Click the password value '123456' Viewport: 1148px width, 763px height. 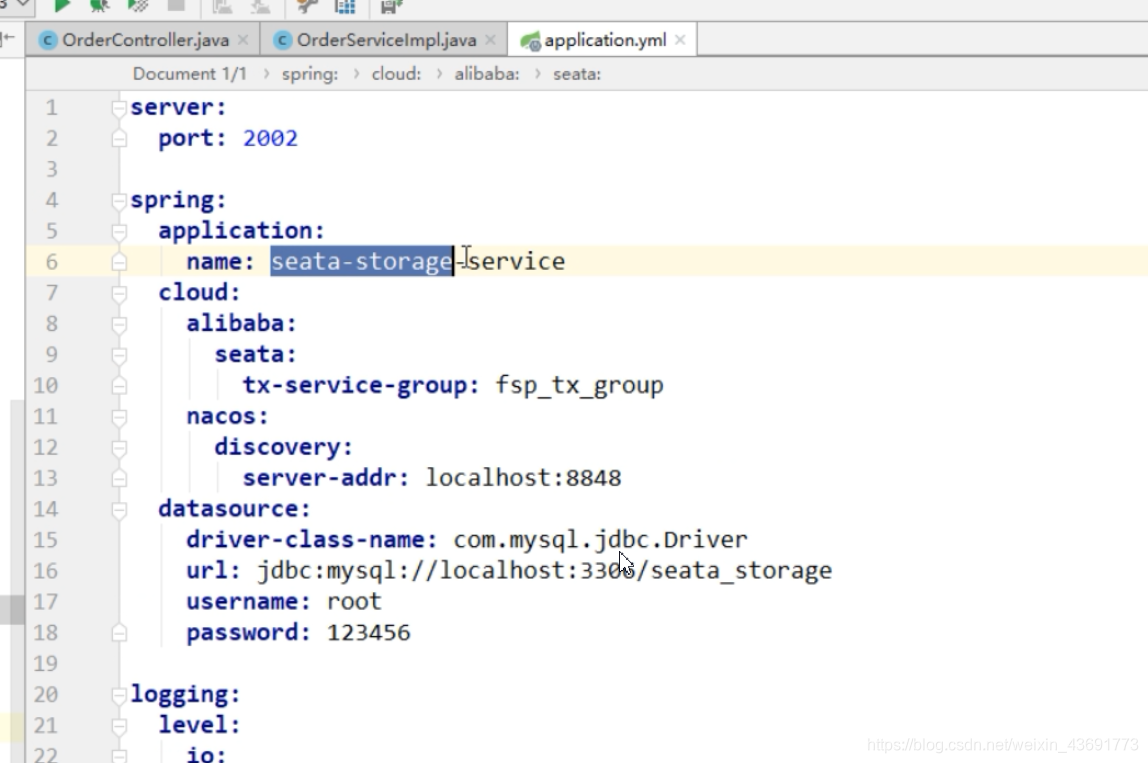368,633
